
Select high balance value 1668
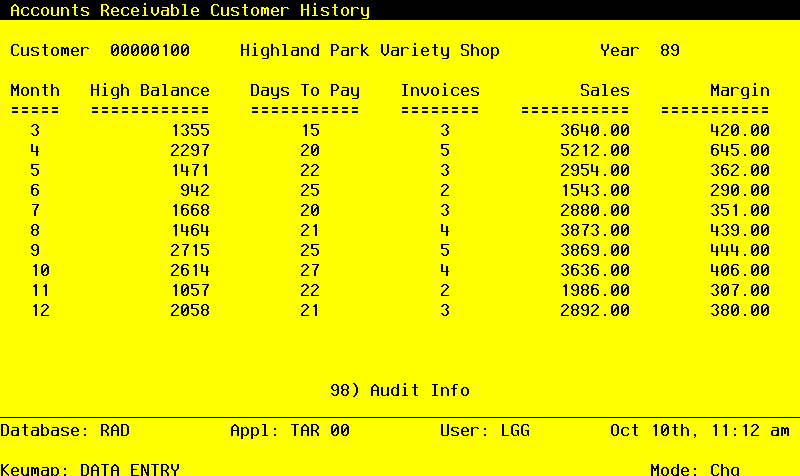click(x=190, y=210)
